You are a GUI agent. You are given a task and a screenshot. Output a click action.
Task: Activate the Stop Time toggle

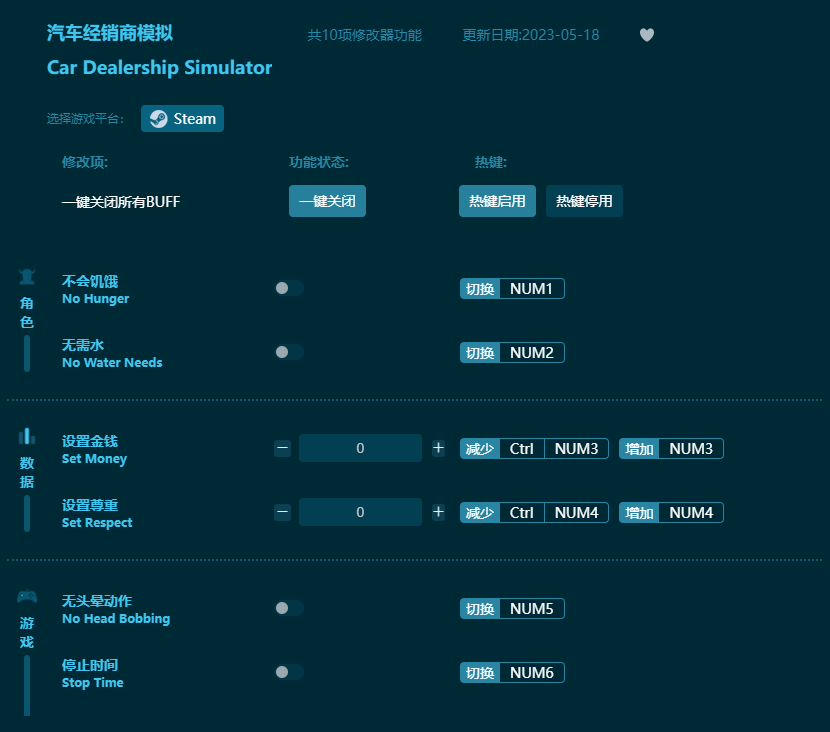[x=289, y=671]
